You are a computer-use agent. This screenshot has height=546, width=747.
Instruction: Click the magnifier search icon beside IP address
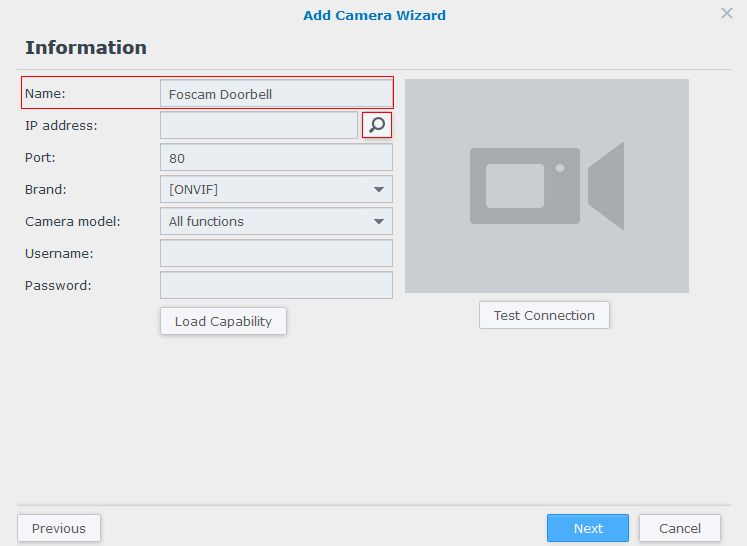click(x=377, y=125)
